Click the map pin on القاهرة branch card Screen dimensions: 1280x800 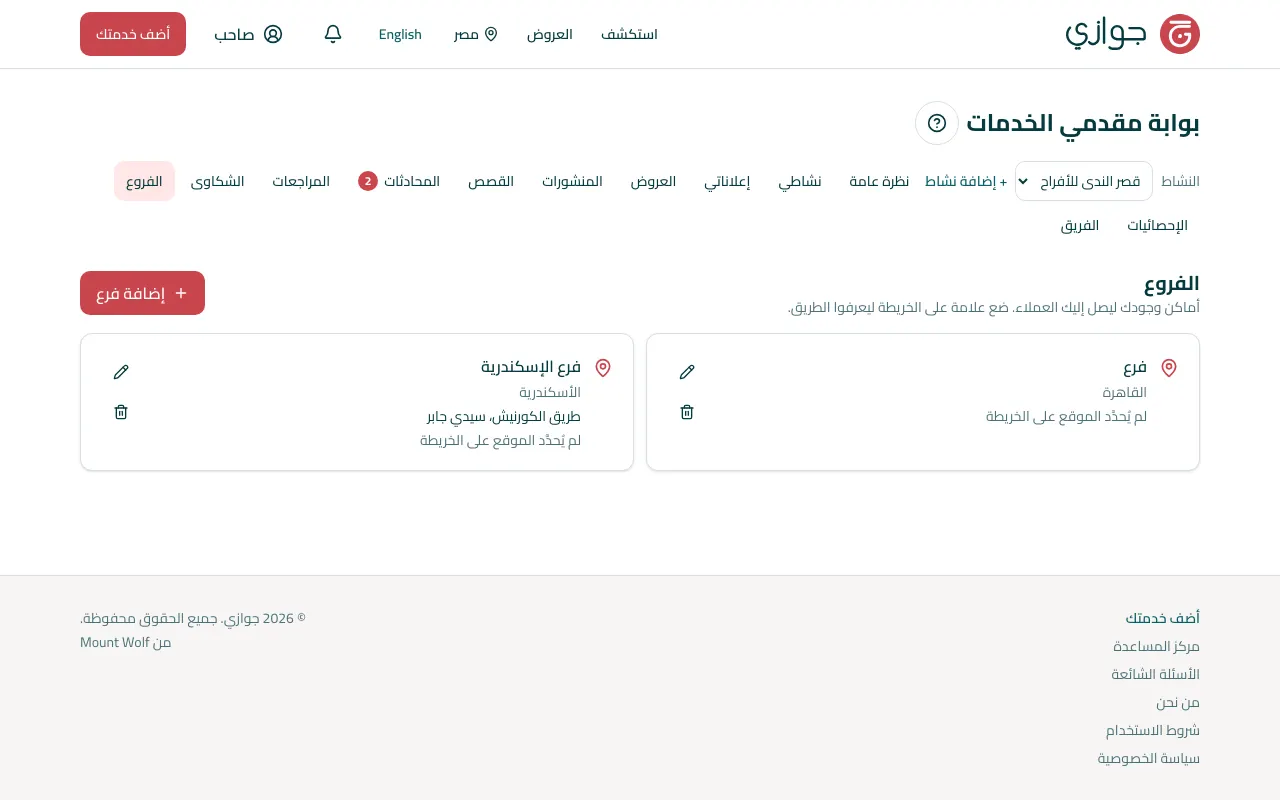1169,368
